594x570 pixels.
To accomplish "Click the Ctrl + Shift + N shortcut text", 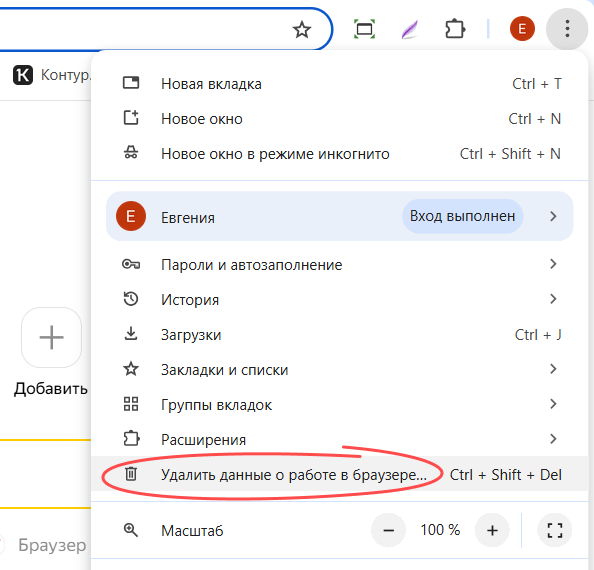I will pos(510,154).
